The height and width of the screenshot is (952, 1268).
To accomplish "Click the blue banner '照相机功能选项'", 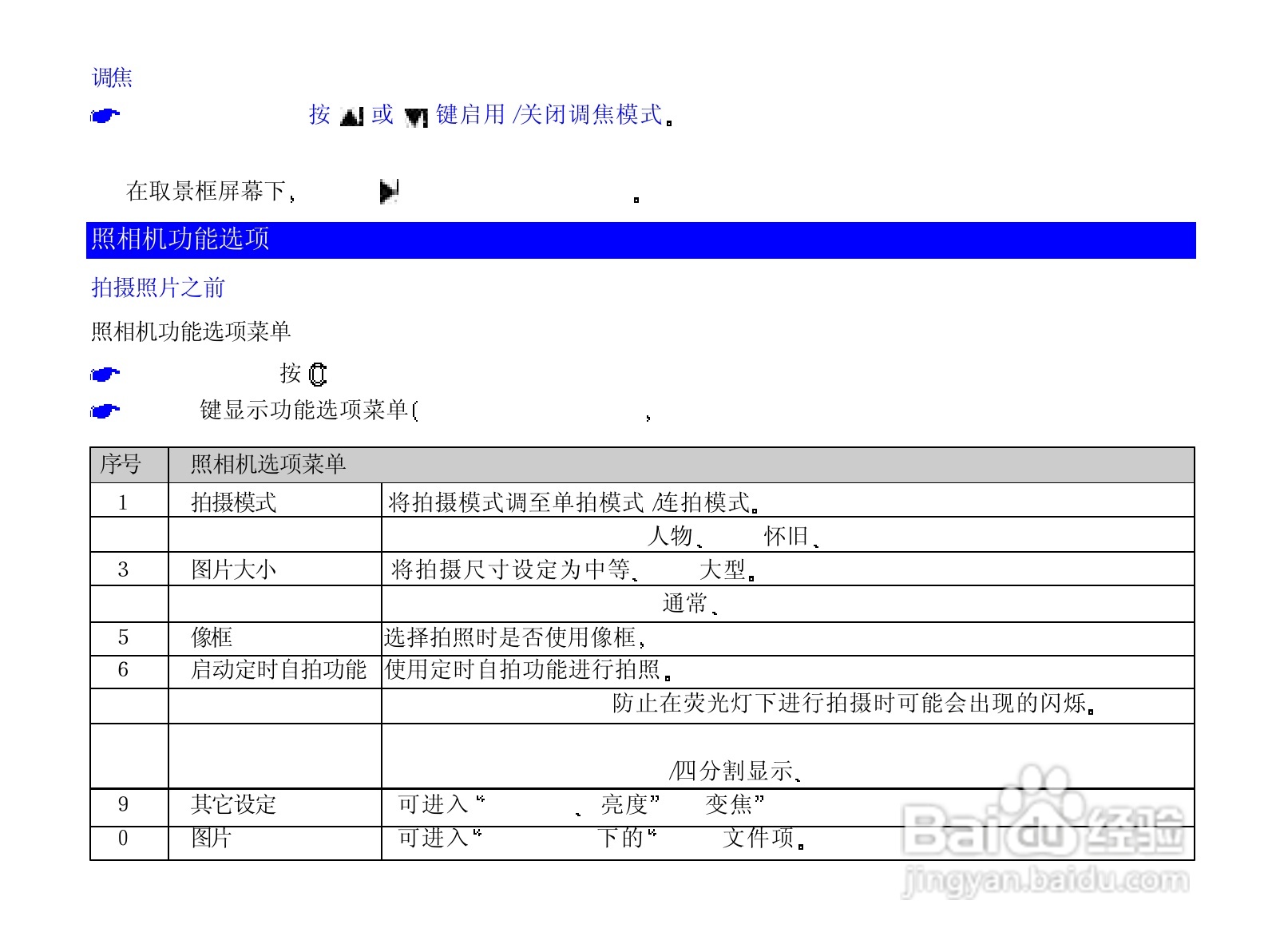I will (x=640, y=240).
